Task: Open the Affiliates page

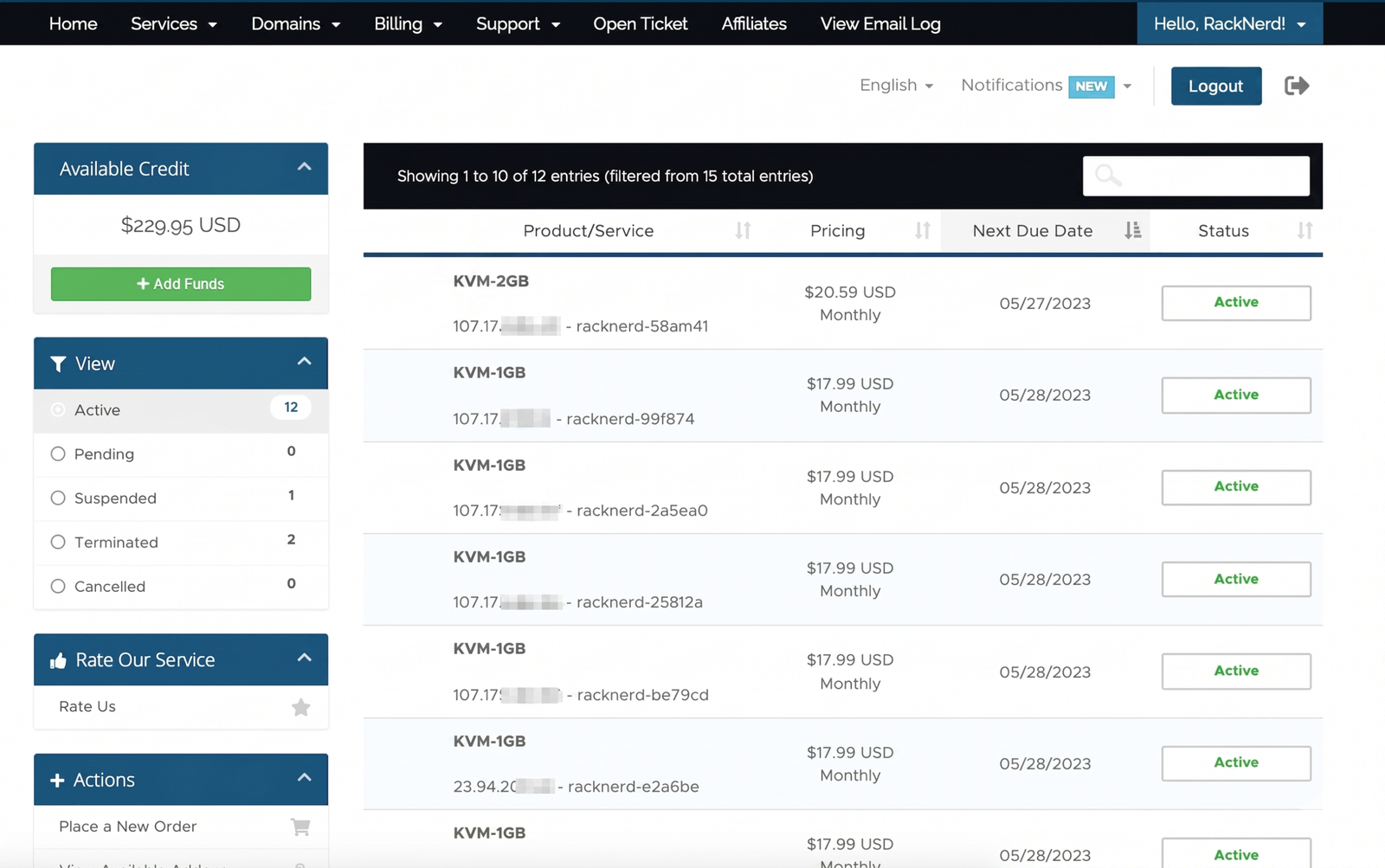Action: [x=754, y=23]
